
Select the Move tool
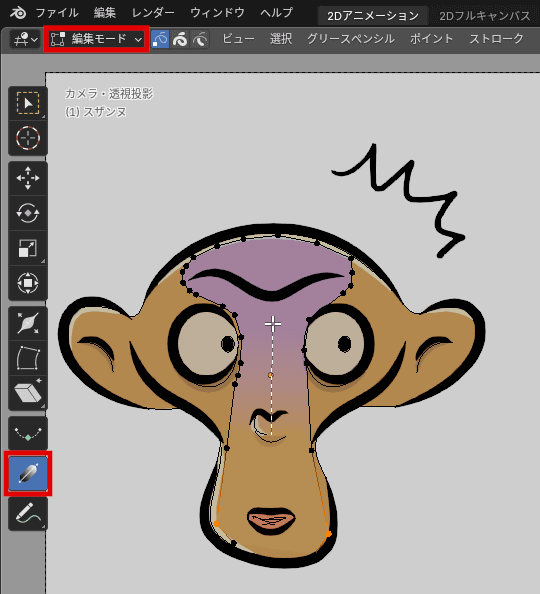[28, 178]
